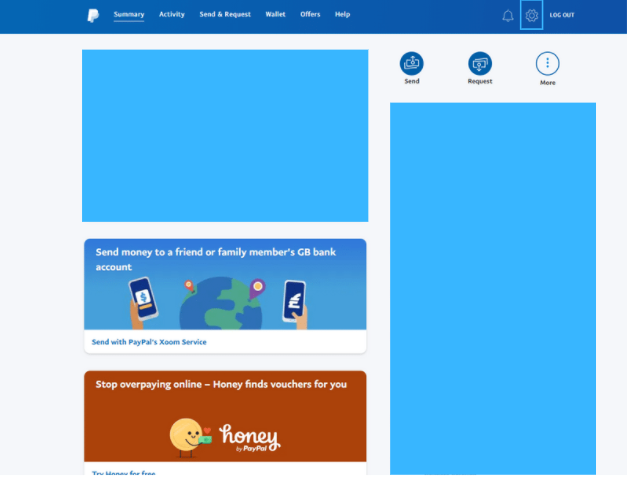
Task: Click Send with PayPal's Xoom Service link
Action: pos(149,343)
